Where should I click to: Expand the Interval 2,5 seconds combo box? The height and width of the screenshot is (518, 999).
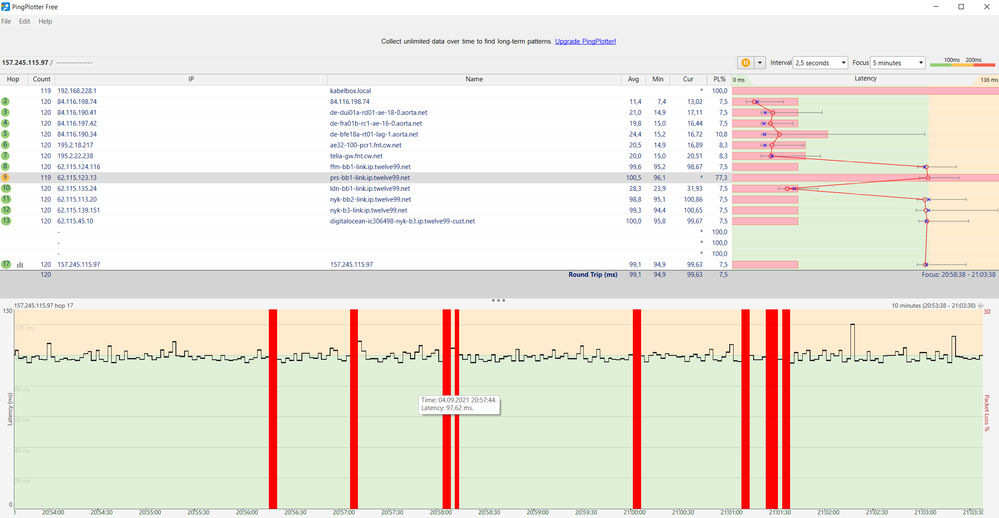pyautogui.click(x=821, y=62)
